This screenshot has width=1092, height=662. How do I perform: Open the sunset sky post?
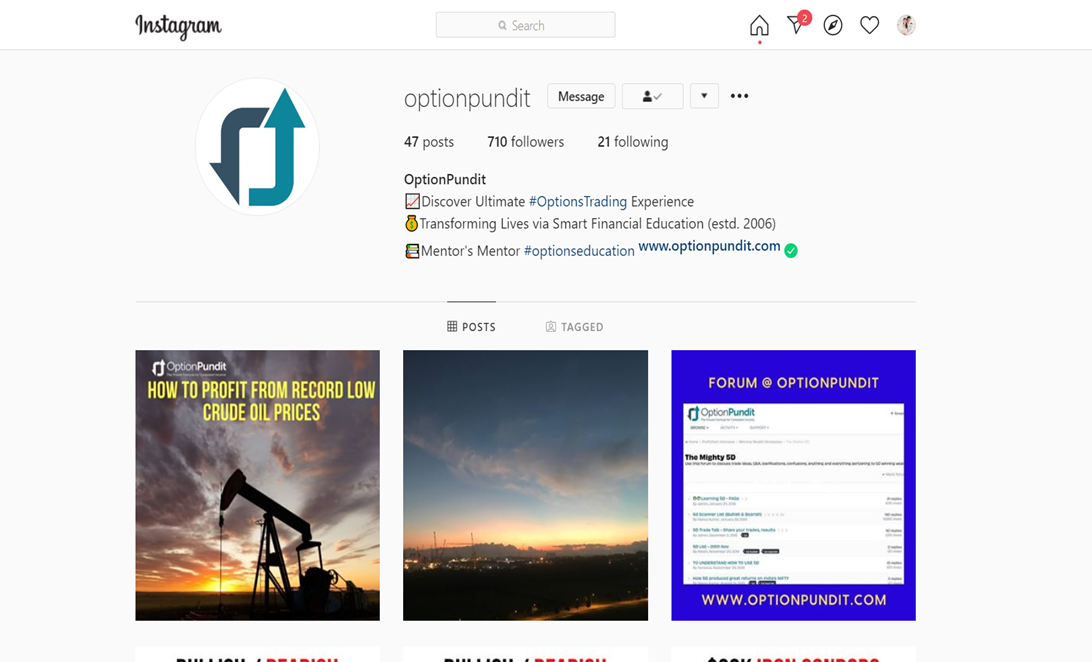[x=526, y=485]
